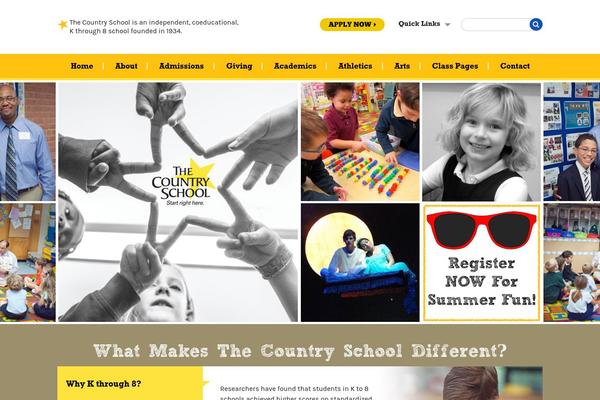This screenshot has width=600, height=400.
Task: Click The Country School star logo
Action: [183, 183]
